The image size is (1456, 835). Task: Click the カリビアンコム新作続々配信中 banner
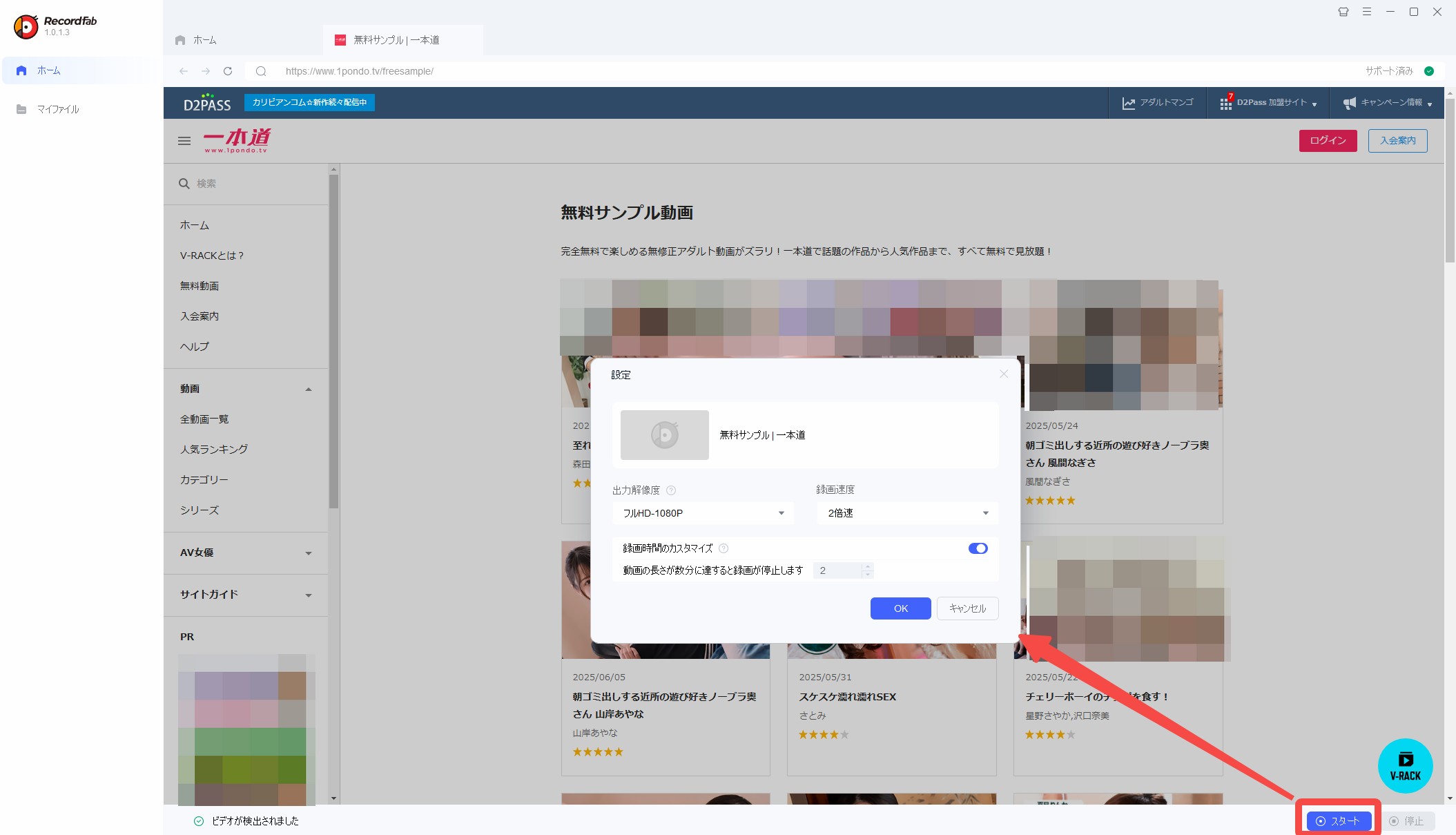(x=309, y=102)
